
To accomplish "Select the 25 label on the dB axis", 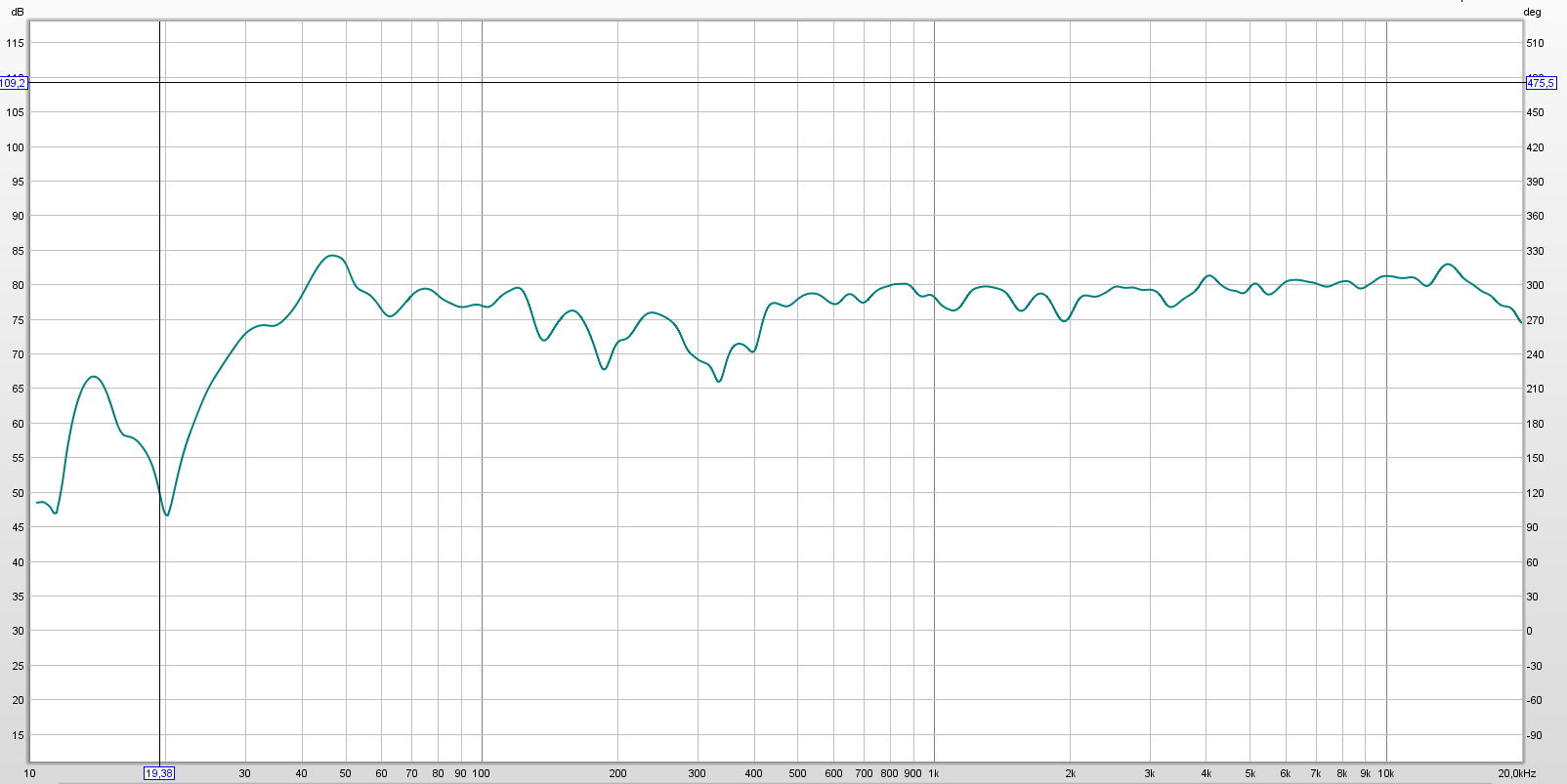I will point(18,666).
